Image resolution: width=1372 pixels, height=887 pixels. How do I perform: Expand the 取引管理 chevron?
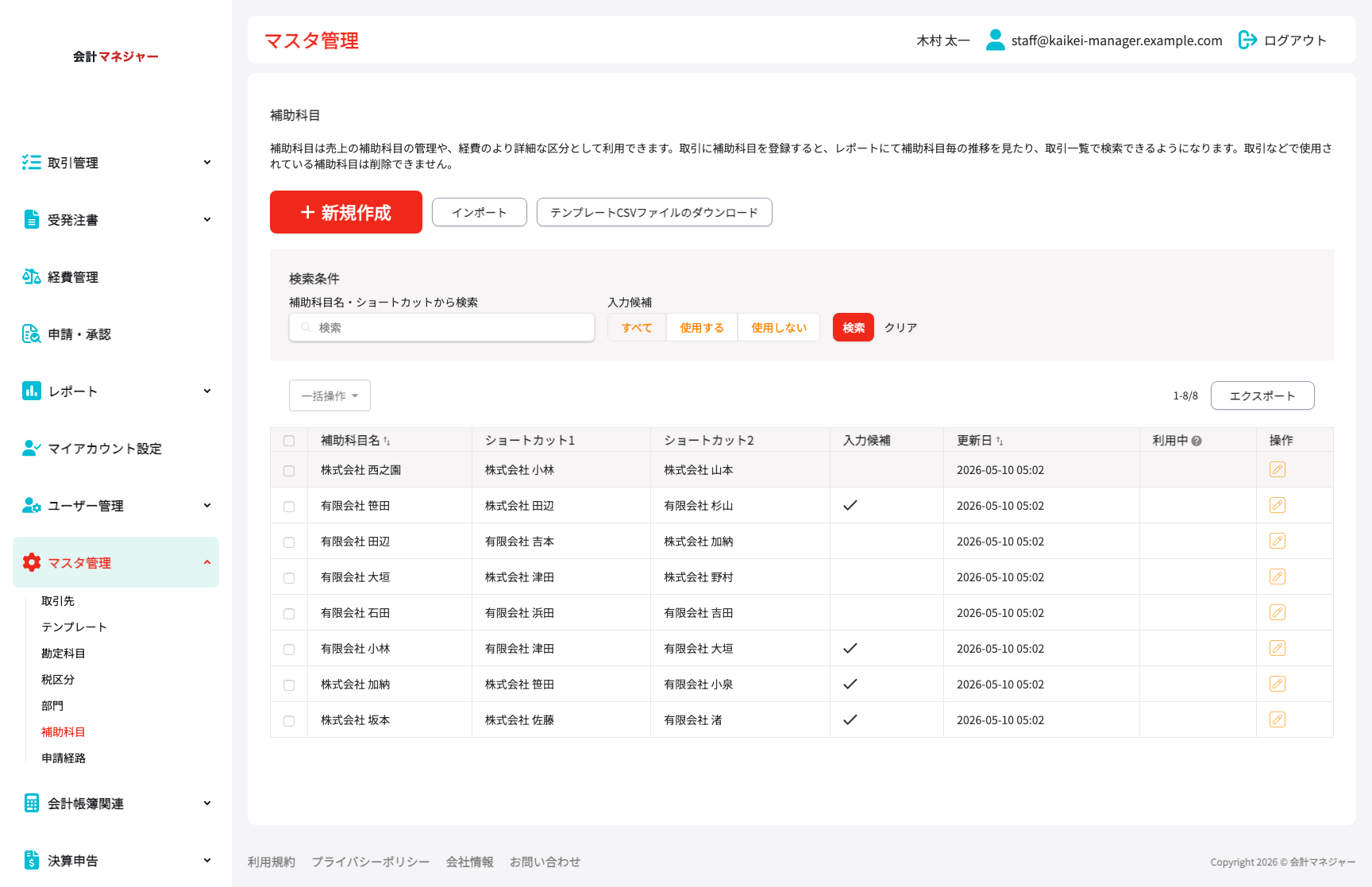click(x=207, y=163)
